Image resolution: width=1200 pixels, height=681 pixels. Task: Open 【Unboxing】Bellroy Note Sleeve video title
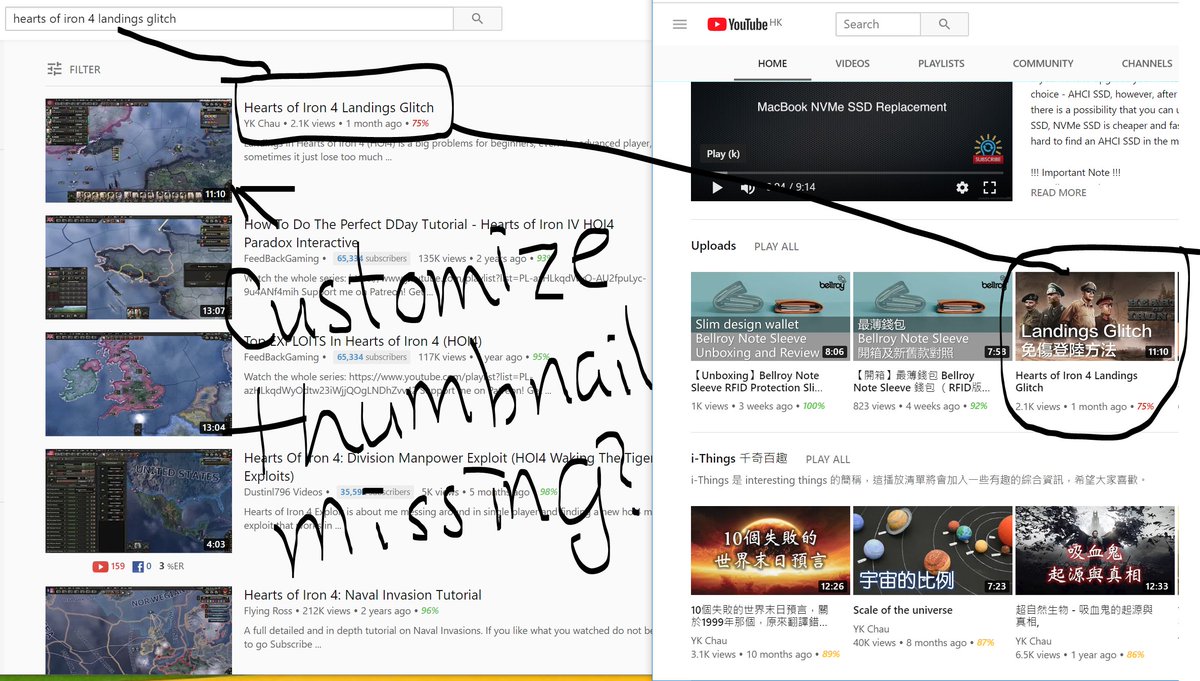[755, 381]
